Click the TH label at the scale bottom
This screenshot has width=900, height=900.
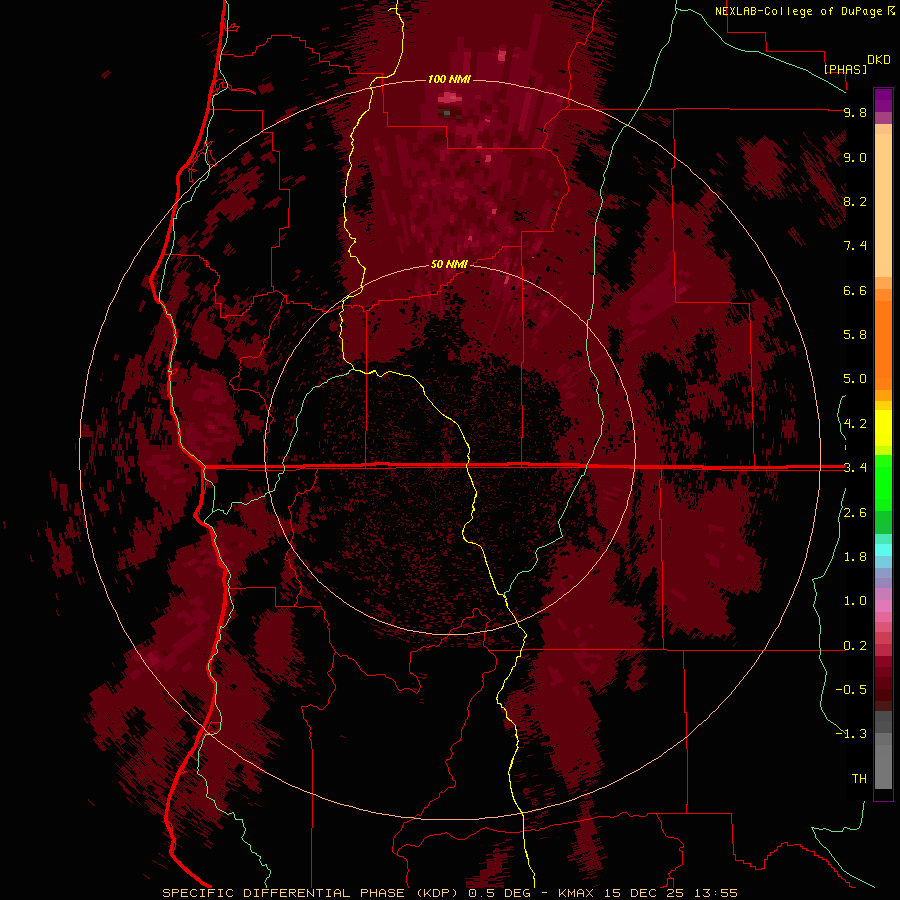(859, 778)
